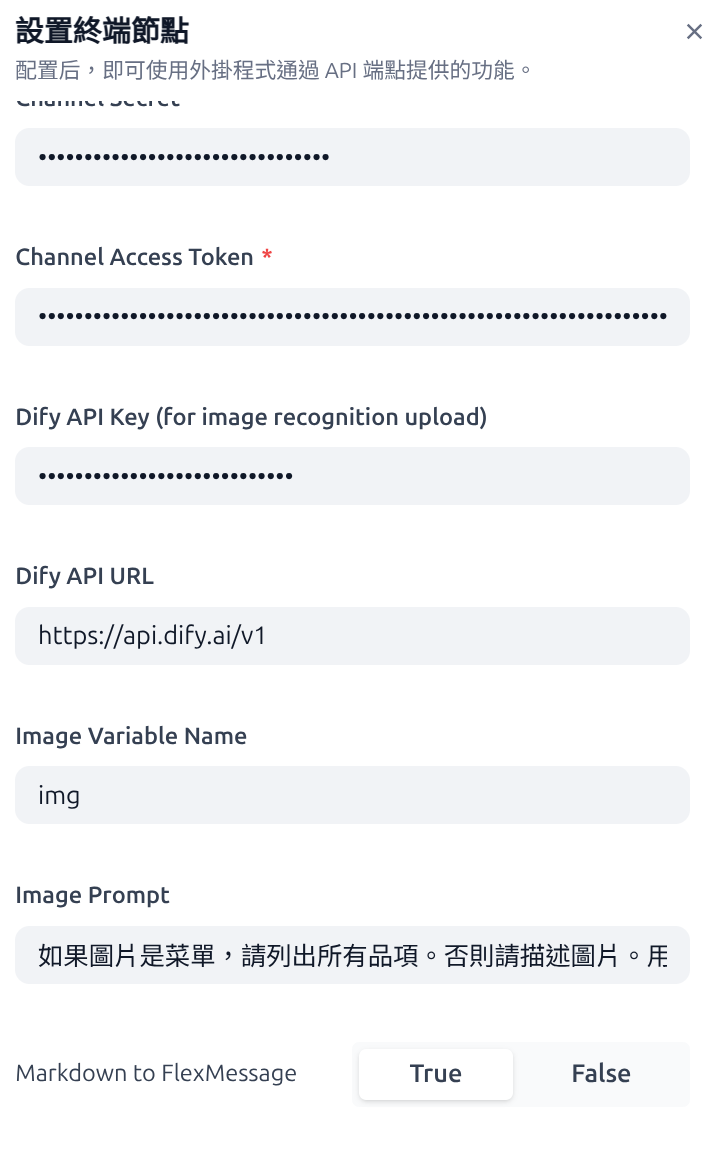Click the Dify API URL label
Screen dimensions: 708x1157
[85, 576]
